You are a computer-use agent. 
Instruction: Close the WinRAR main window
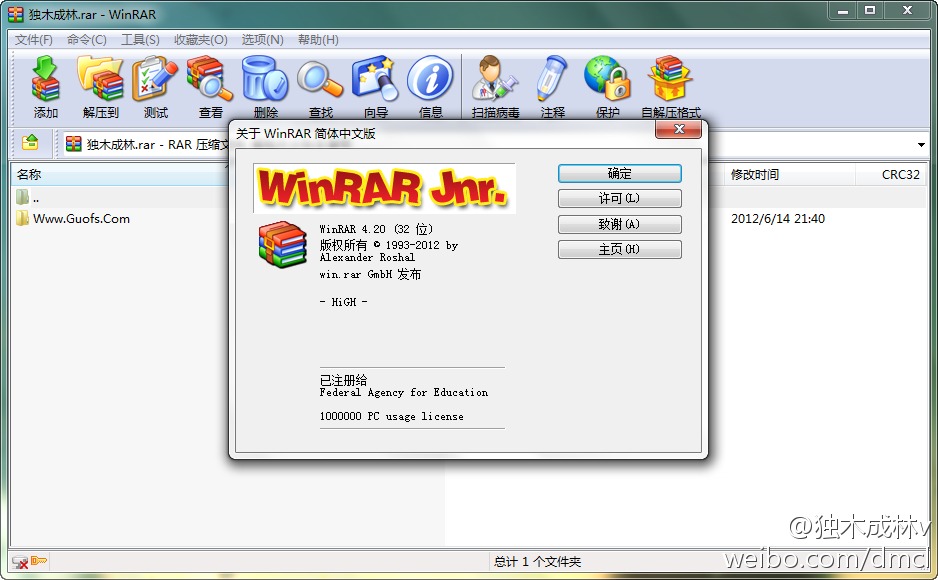click(x=907, y=11)
